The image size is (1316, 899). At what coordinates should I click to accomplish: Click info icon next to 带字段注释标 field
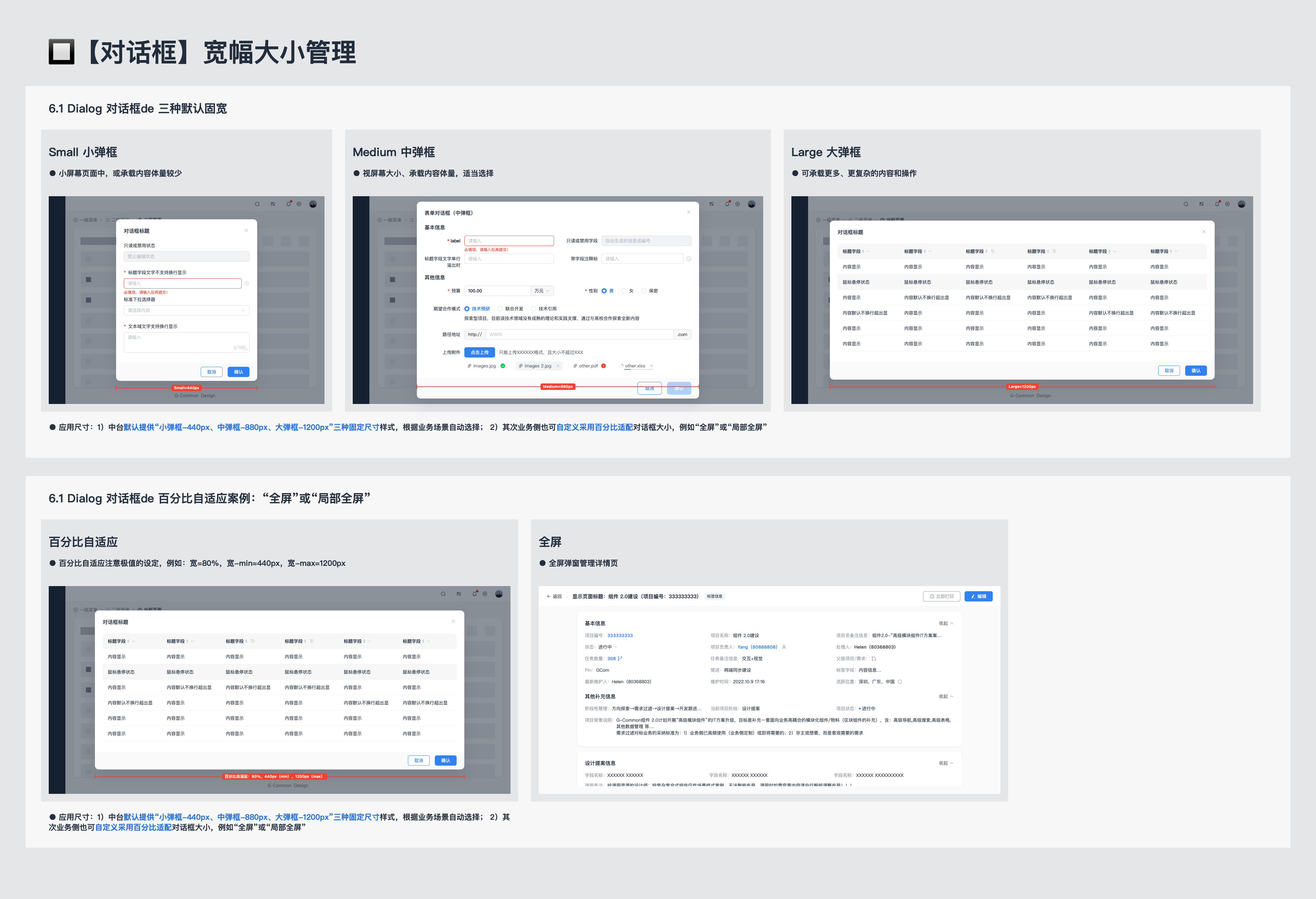point(688,259)
